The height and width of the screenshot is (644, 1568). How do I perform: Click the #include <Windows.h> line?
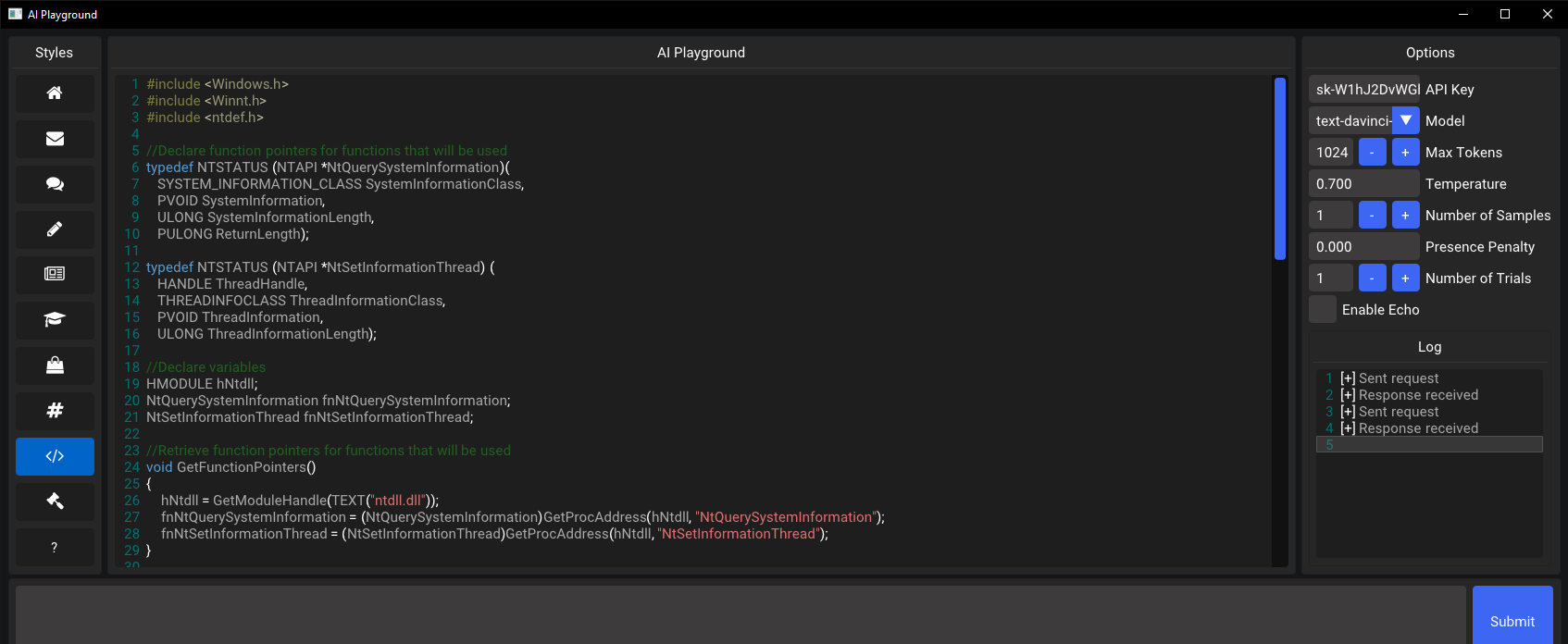[218, 84]
